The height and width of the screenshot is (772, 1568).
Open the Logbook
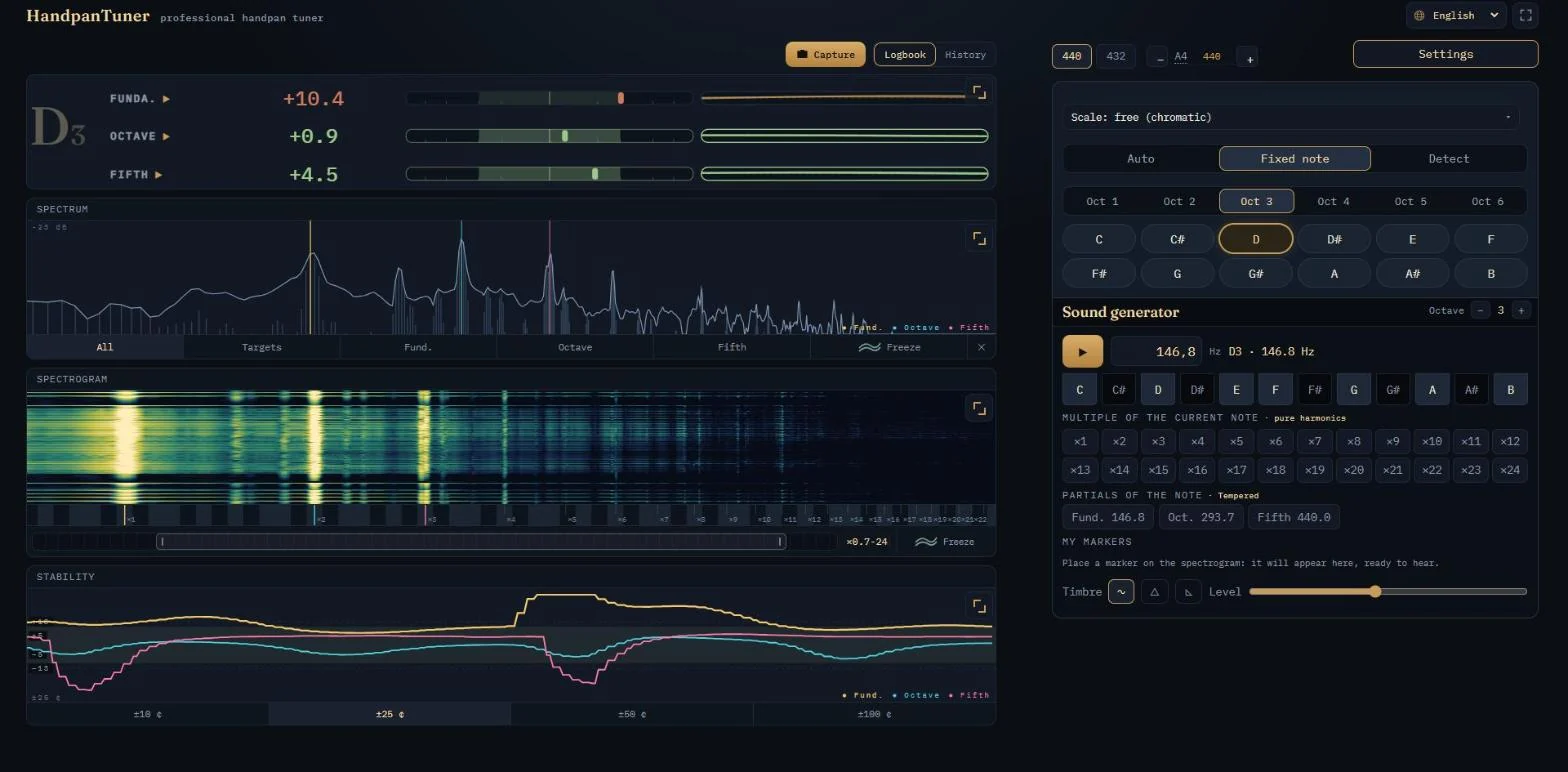coord(904,54)
